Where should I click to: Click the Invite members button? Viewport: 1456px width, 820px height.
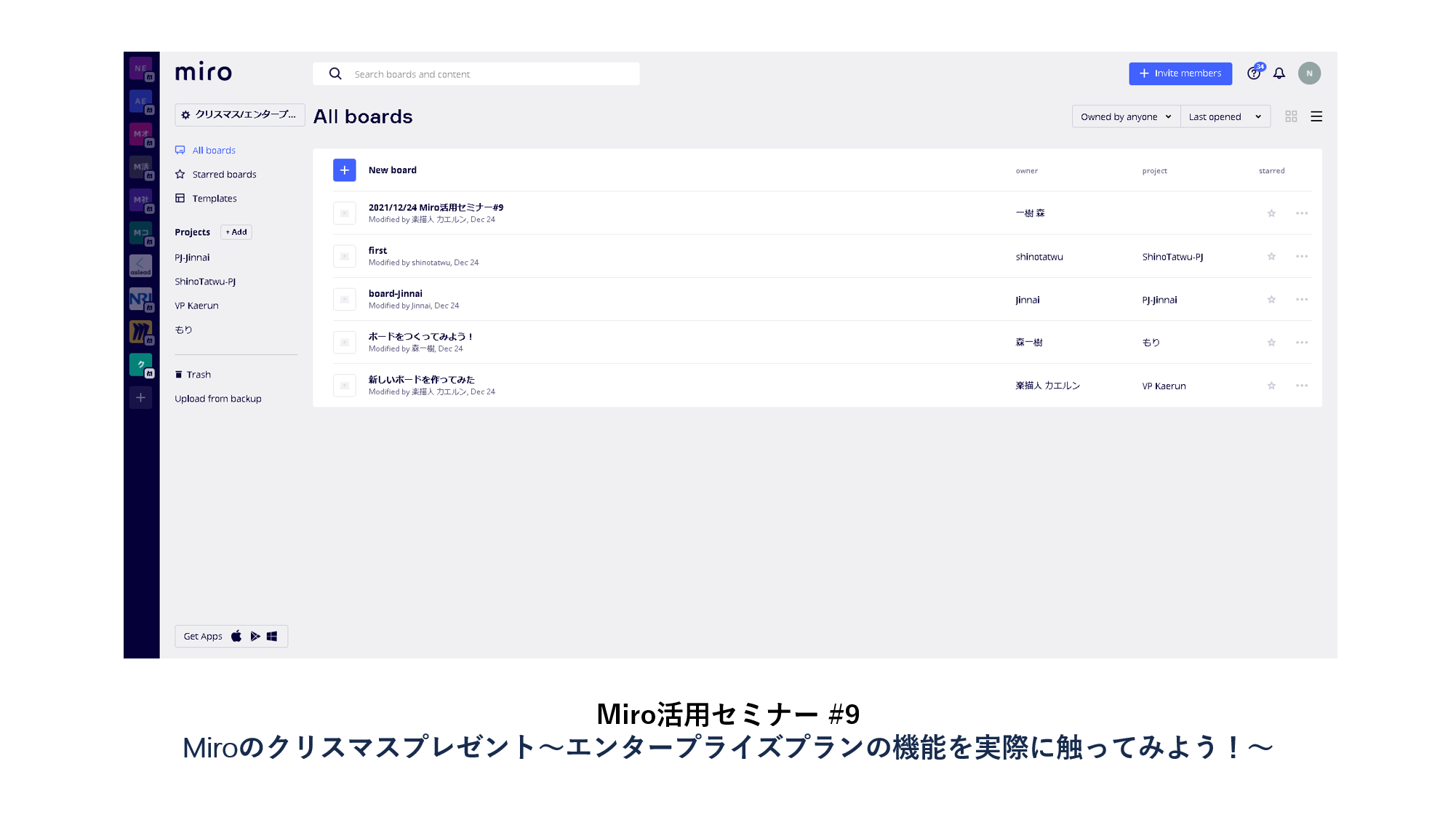coord(1180,73)
